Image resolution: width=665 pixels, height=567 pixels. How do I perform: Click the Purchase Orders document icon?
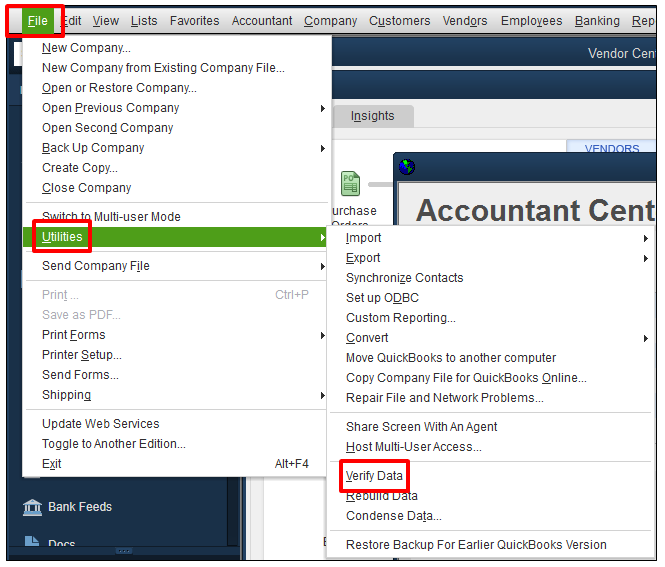(x=351, y=184)
